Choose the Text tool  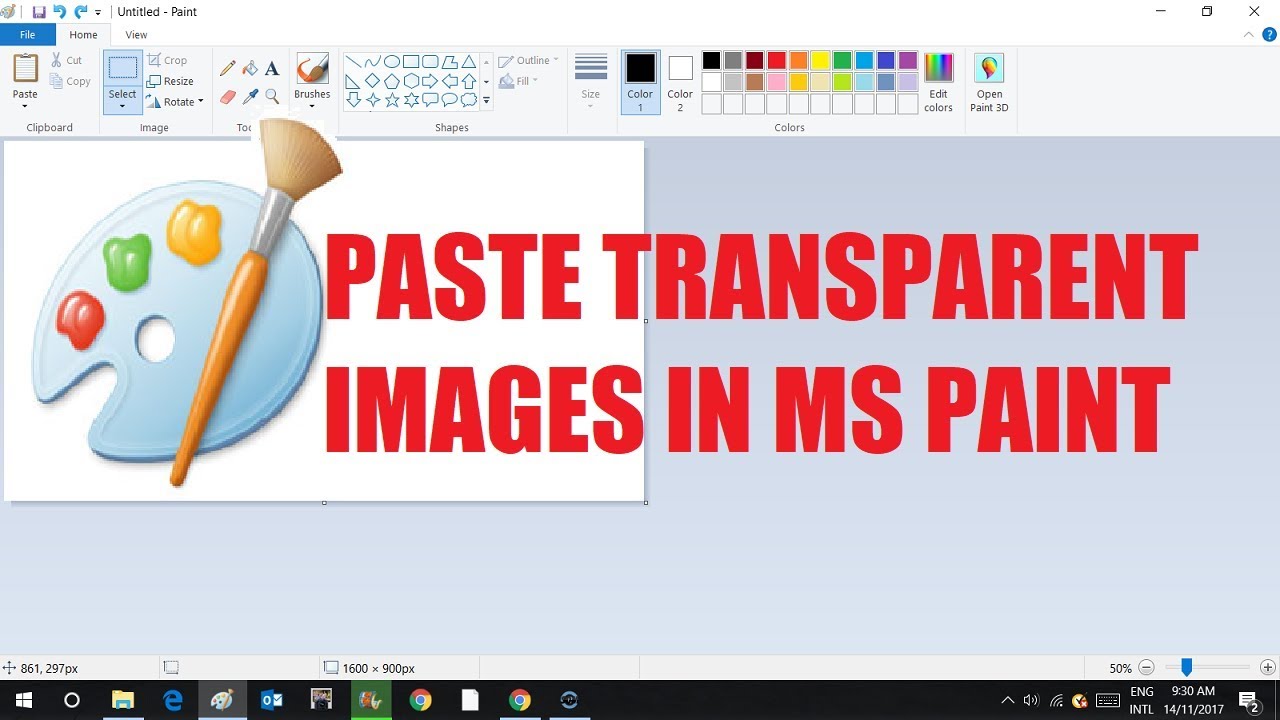click(272, 68)
